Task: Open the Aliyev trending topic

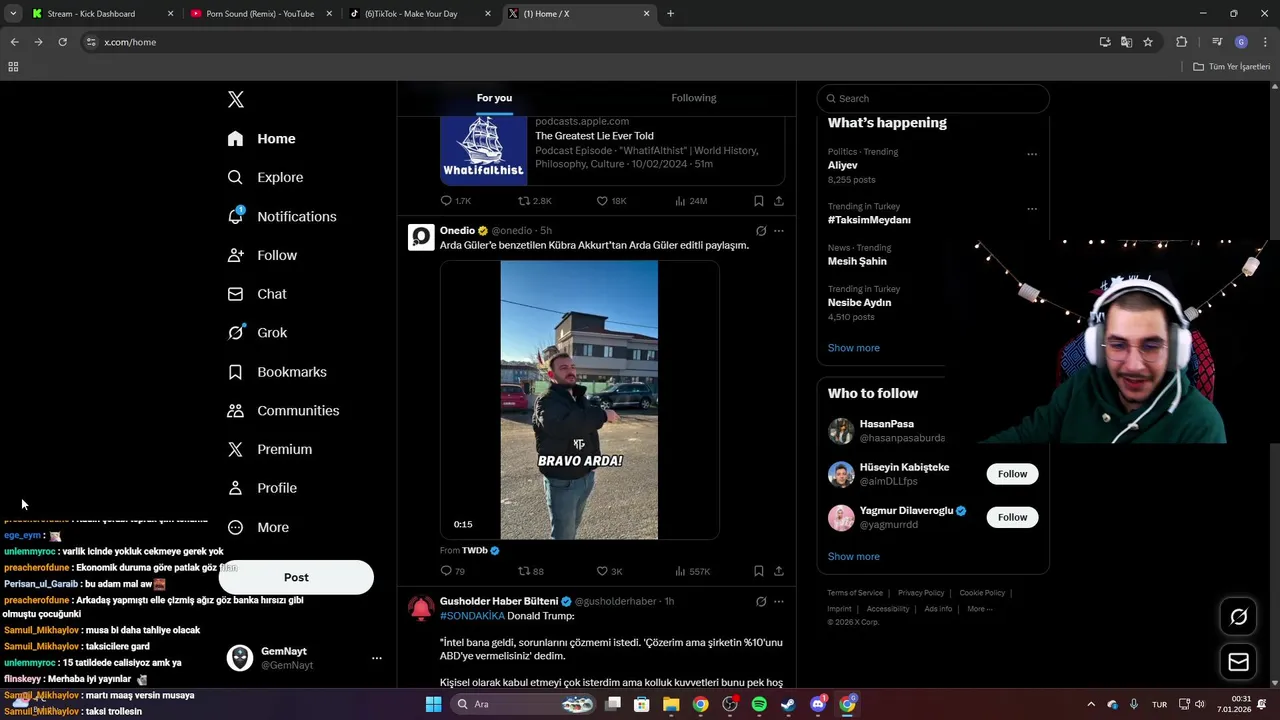Action: click(843, 165)
